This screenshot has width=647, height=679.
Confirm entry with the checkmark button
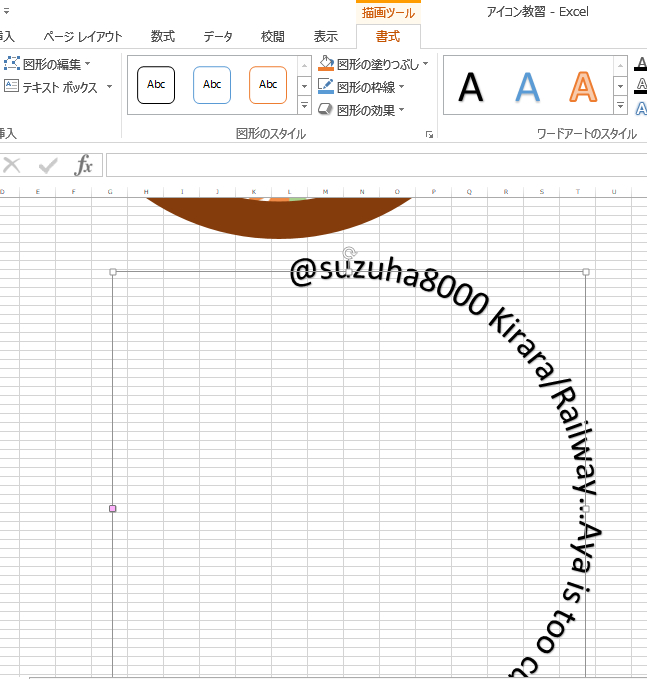point(48,165)
